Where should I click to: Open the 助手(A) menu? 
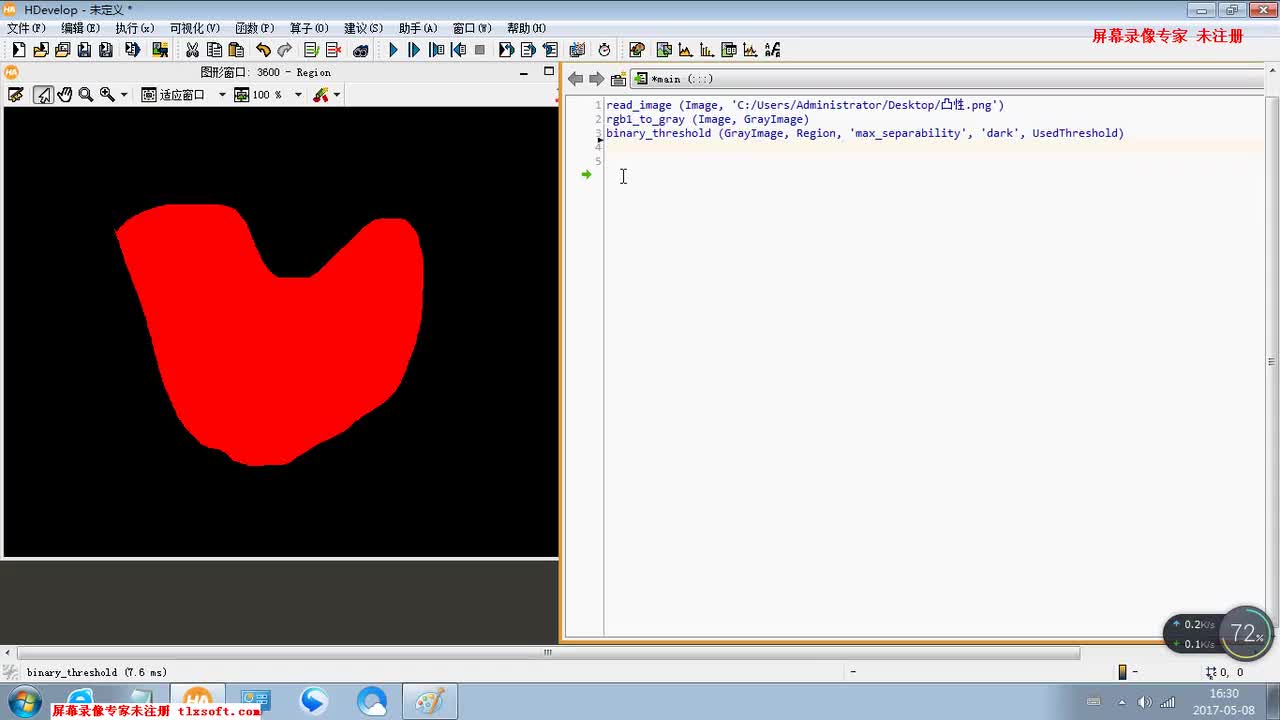(418, 28)
